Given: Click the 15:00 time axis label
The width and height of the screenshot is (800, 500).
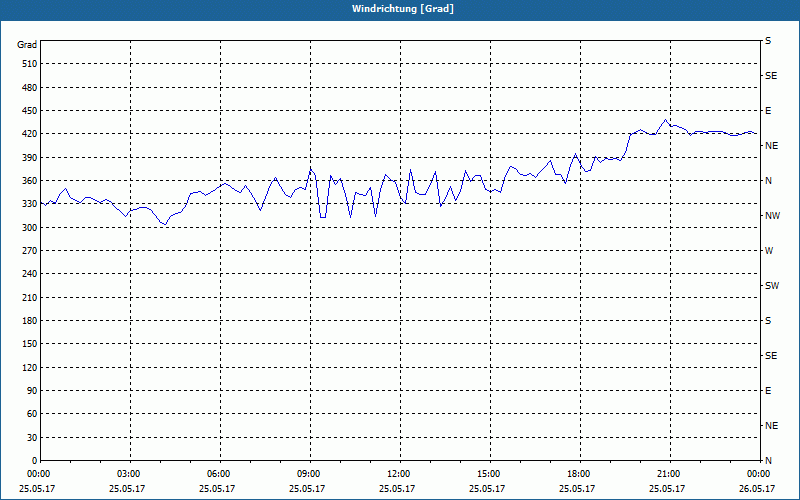Looking at the screenshot, I should (x=488, y=474).
